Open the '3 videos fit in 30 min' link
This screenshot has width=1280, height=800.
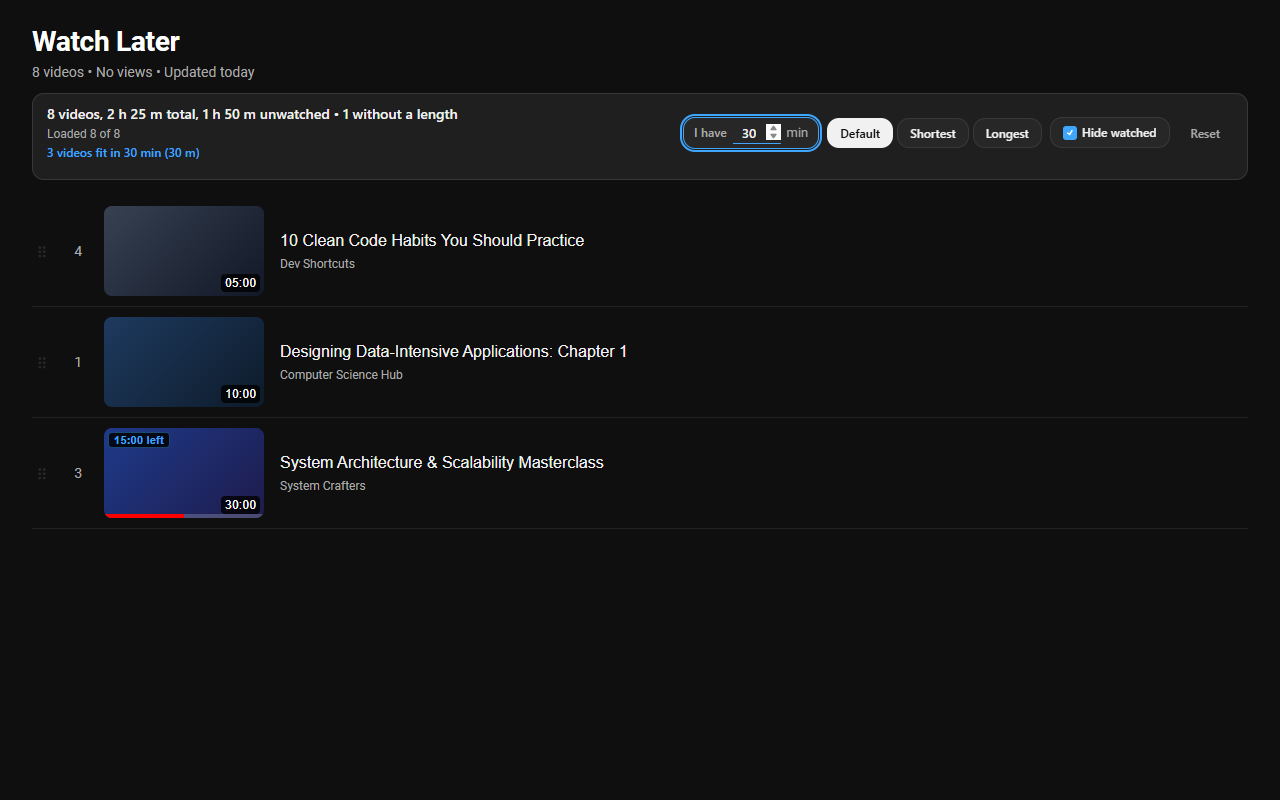(123, 153)
